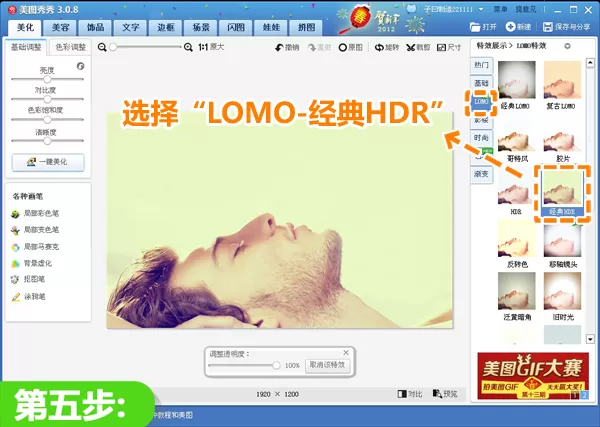
Task: Click the 一键美化 button
Action: pyautogui.click(x=48, y=162)
